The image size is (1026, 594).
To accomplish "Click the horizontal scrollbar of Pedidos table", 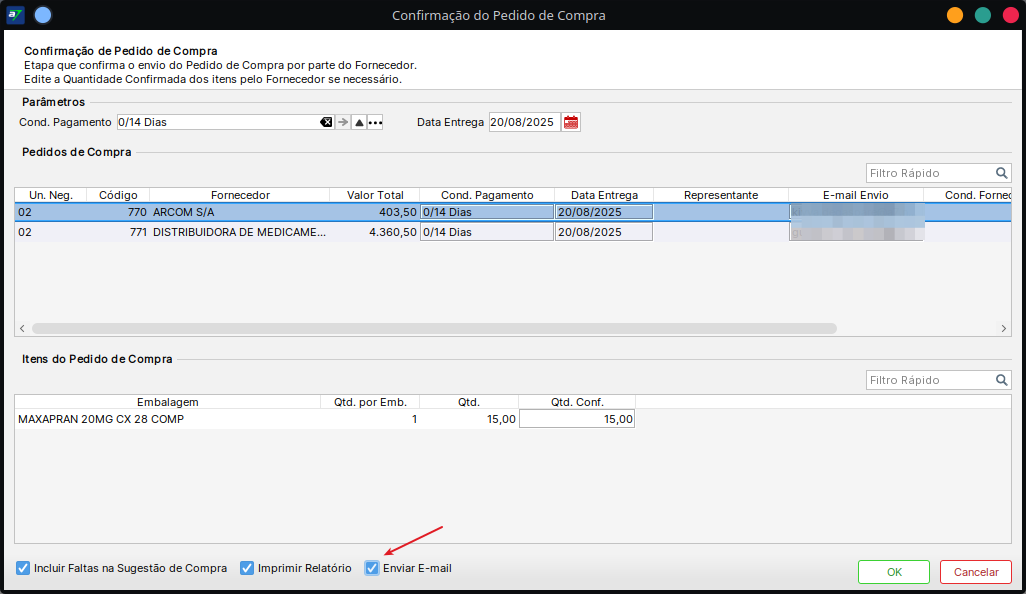I will pyautogui.click(x=434, y=328).
